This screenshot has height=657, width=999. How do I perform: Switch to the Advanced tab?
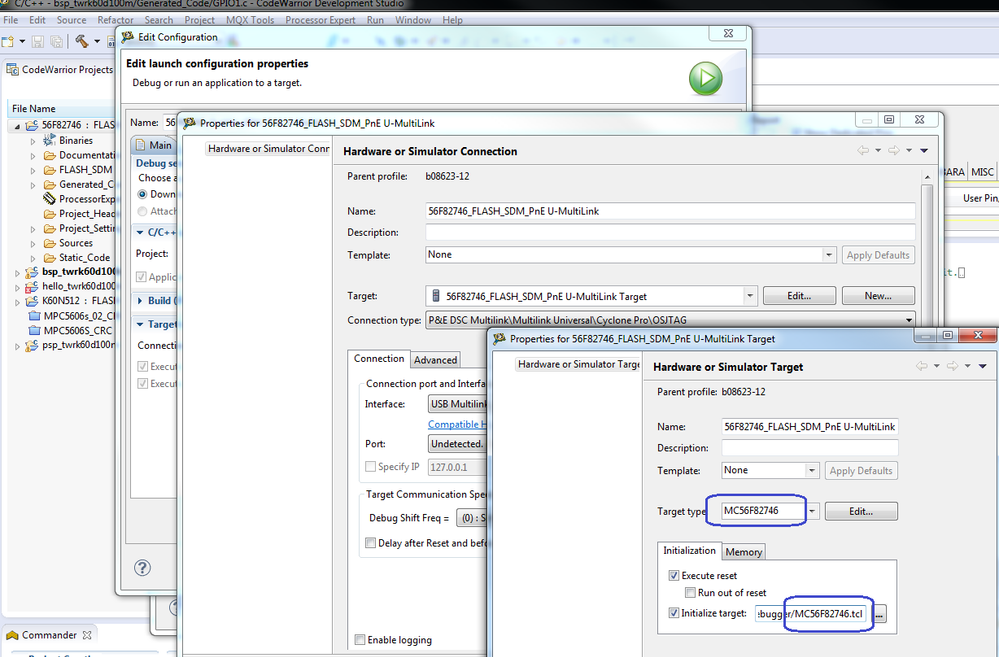(435, 360)
